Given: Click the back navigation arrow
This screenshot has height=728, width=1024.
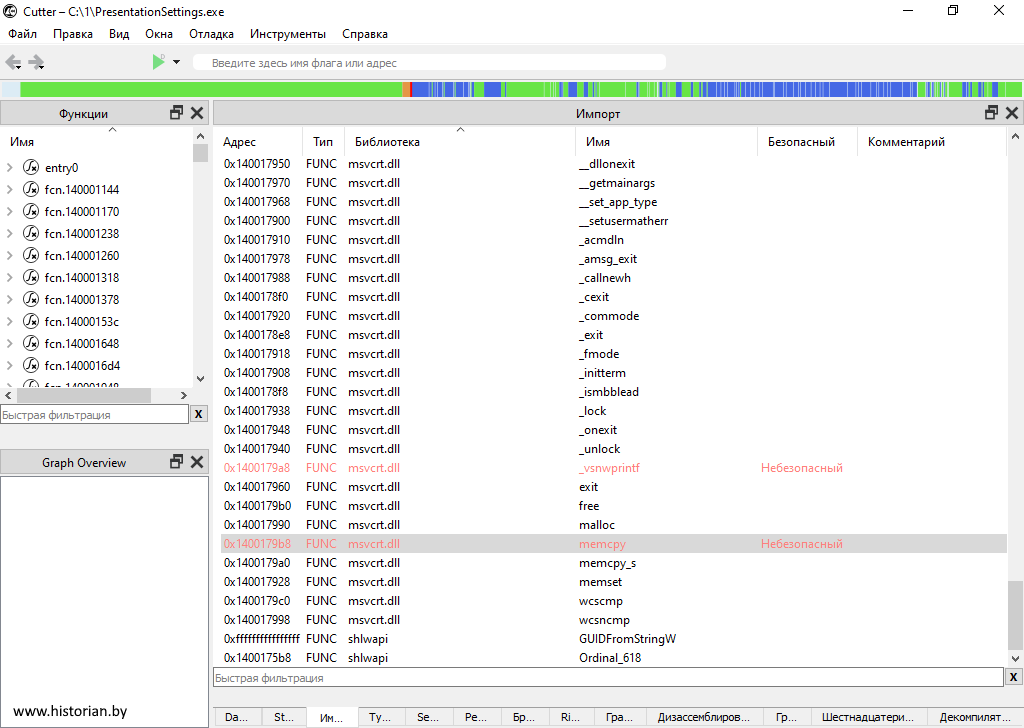Looking at the screenshot, I should point(13,62).
